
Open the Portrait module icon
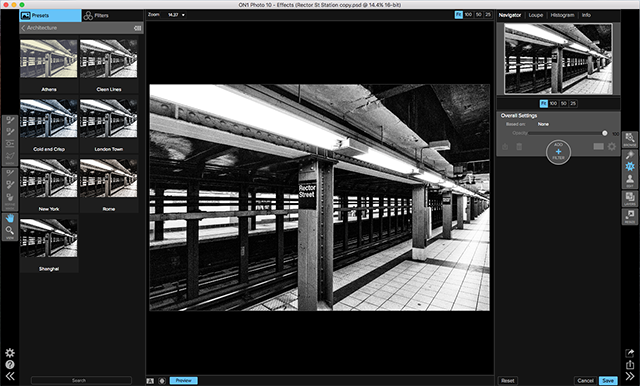[x=630, y=180]
